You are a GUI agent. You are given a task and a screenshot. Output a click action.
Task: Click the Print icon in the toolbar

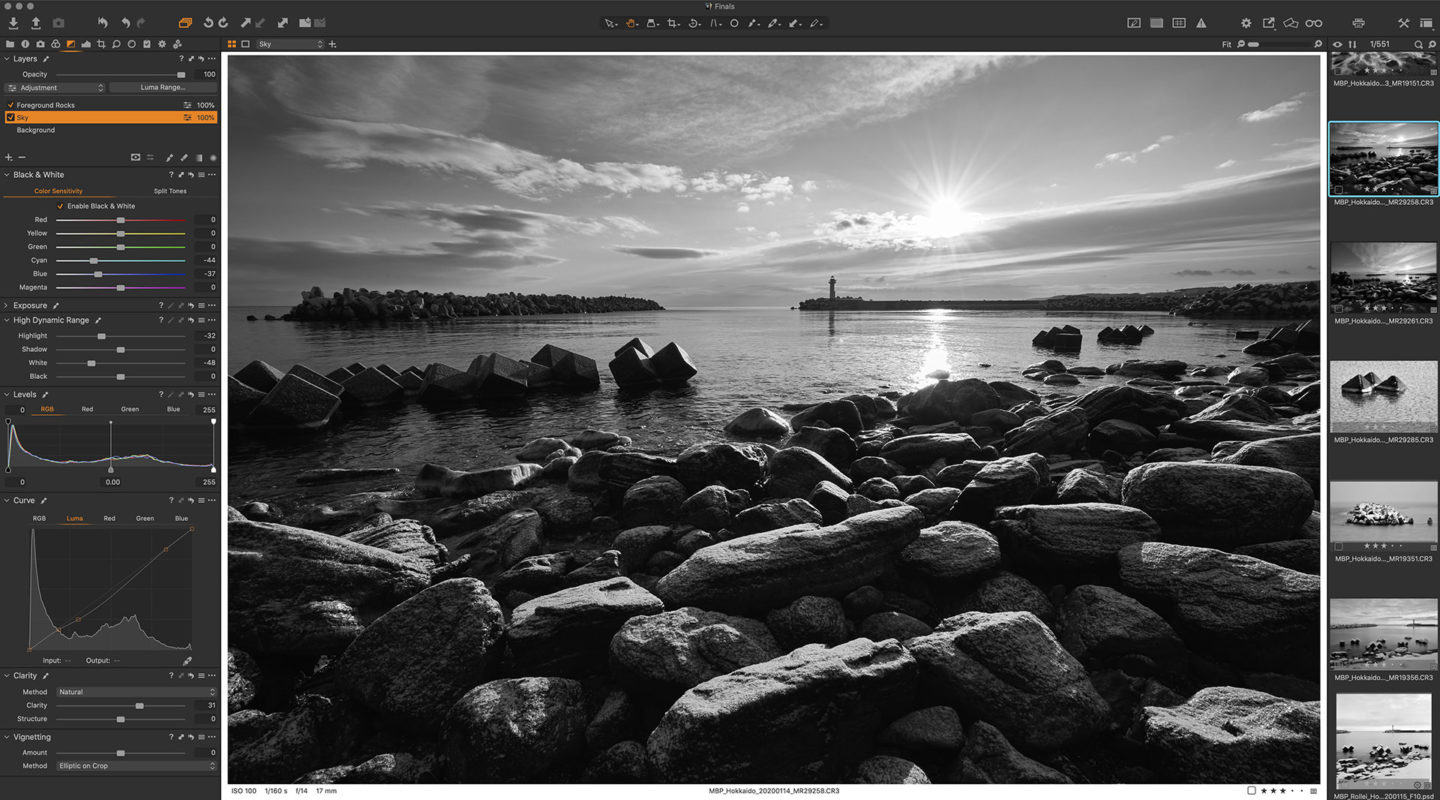click(x=1358, y=23)
